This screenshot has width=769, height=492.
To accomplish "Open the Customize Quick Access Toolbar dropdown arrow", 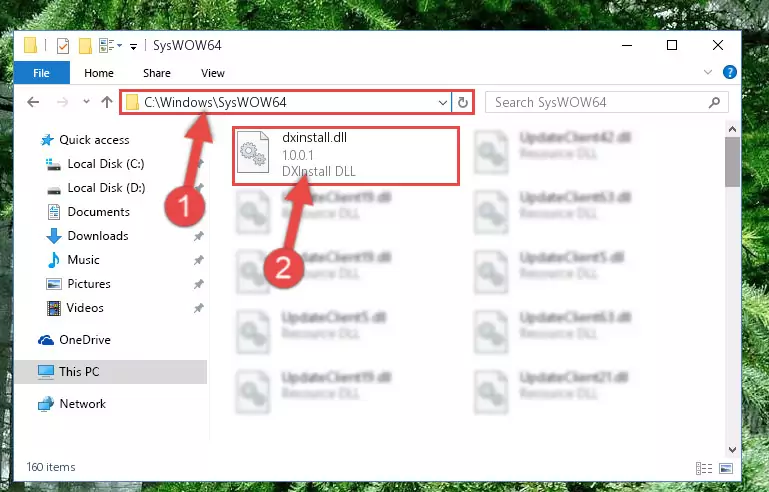I will pyautogui.click(x=133, y=47).
